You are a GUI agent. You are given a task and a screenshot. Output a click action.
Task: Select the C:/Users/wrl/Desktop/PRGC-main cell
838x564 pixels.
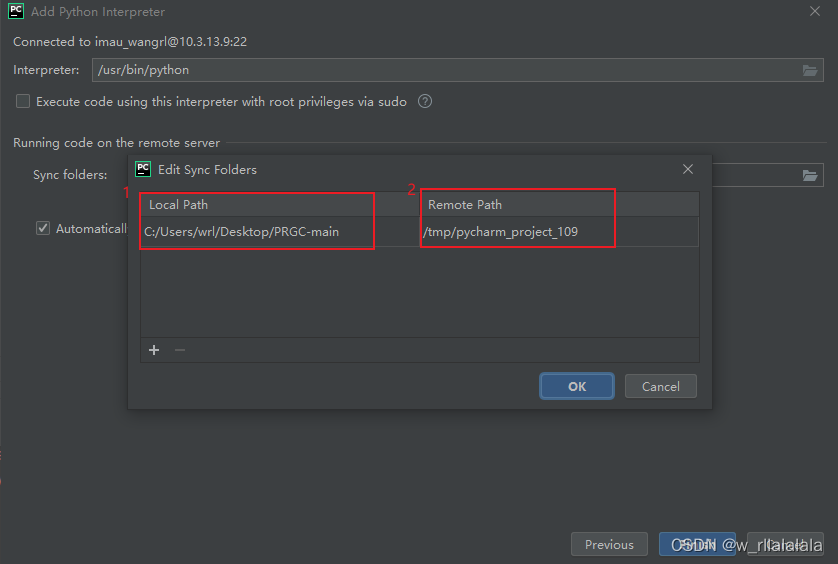pos(280,231)
